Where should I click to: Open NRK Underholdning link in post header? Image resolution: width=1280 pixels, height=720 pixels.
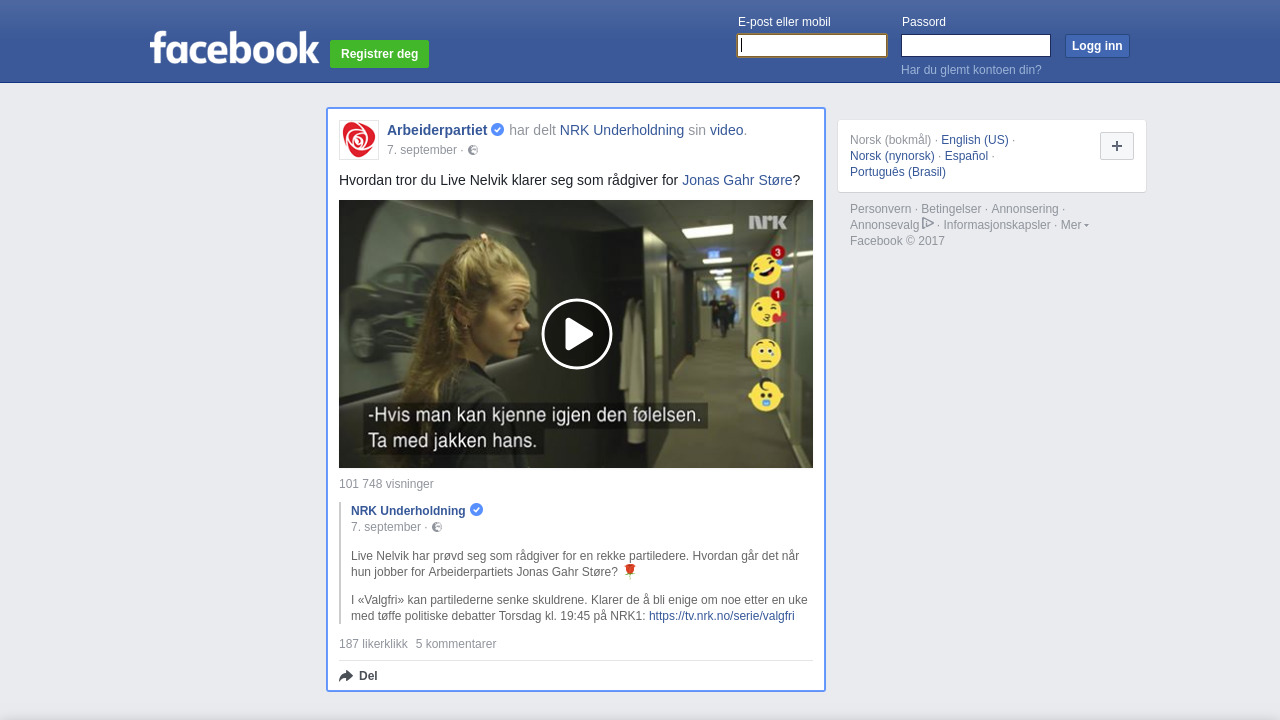coord(622,130)
